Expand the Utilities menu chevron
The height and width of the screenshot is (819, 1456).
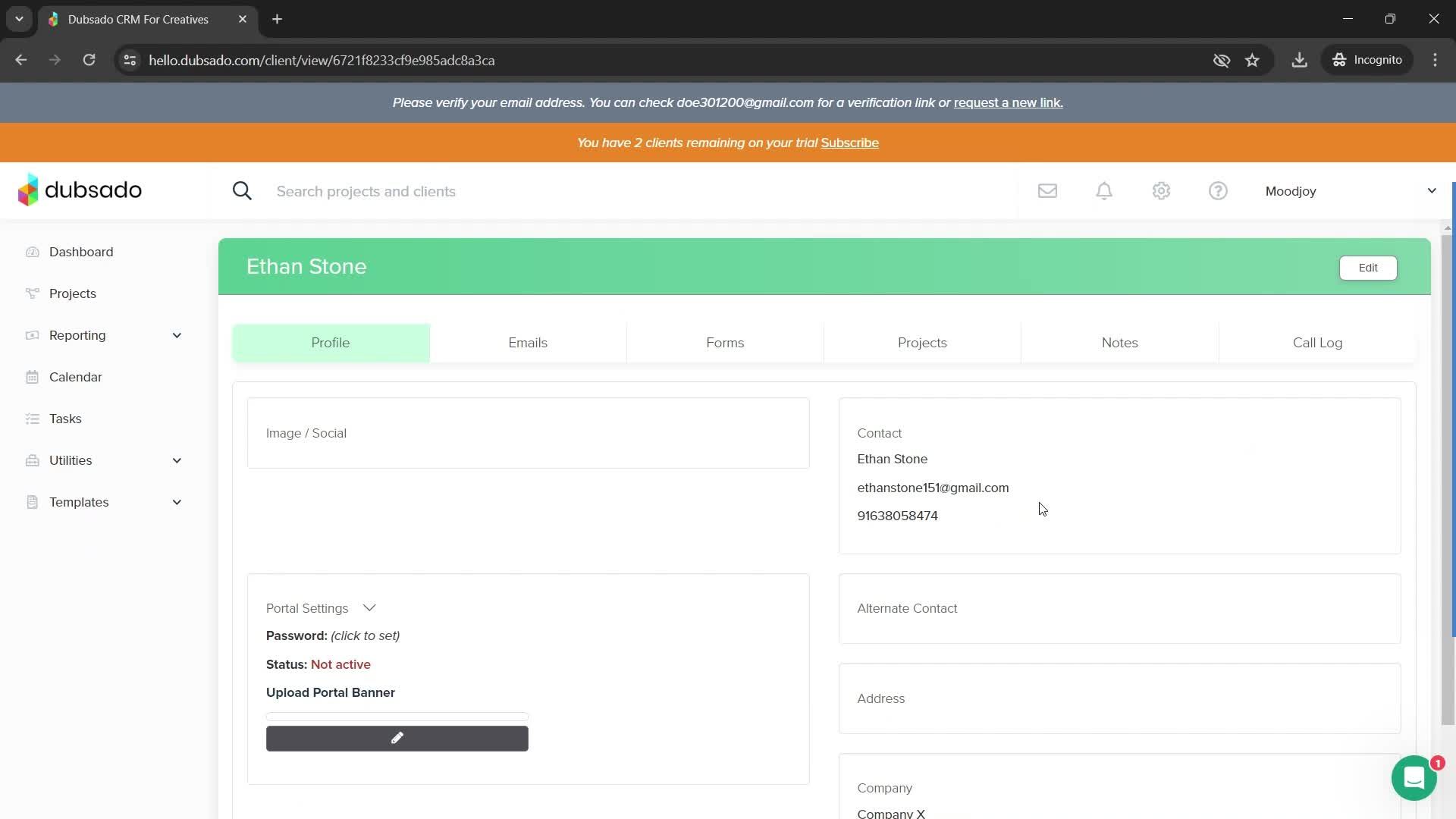click(x=177, y=460)
